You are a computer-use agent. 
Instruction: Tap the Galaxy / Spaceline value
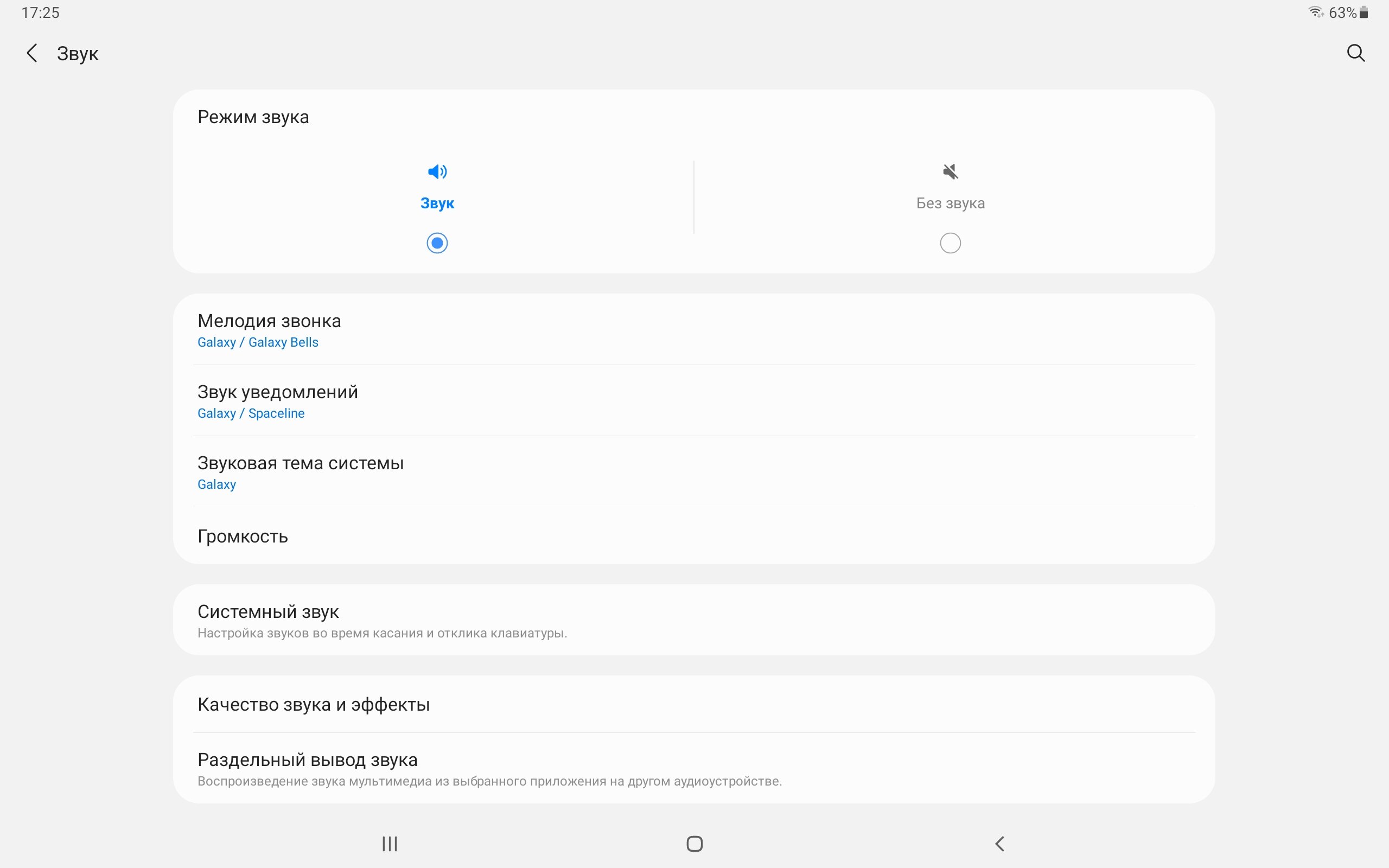[251, 413]
